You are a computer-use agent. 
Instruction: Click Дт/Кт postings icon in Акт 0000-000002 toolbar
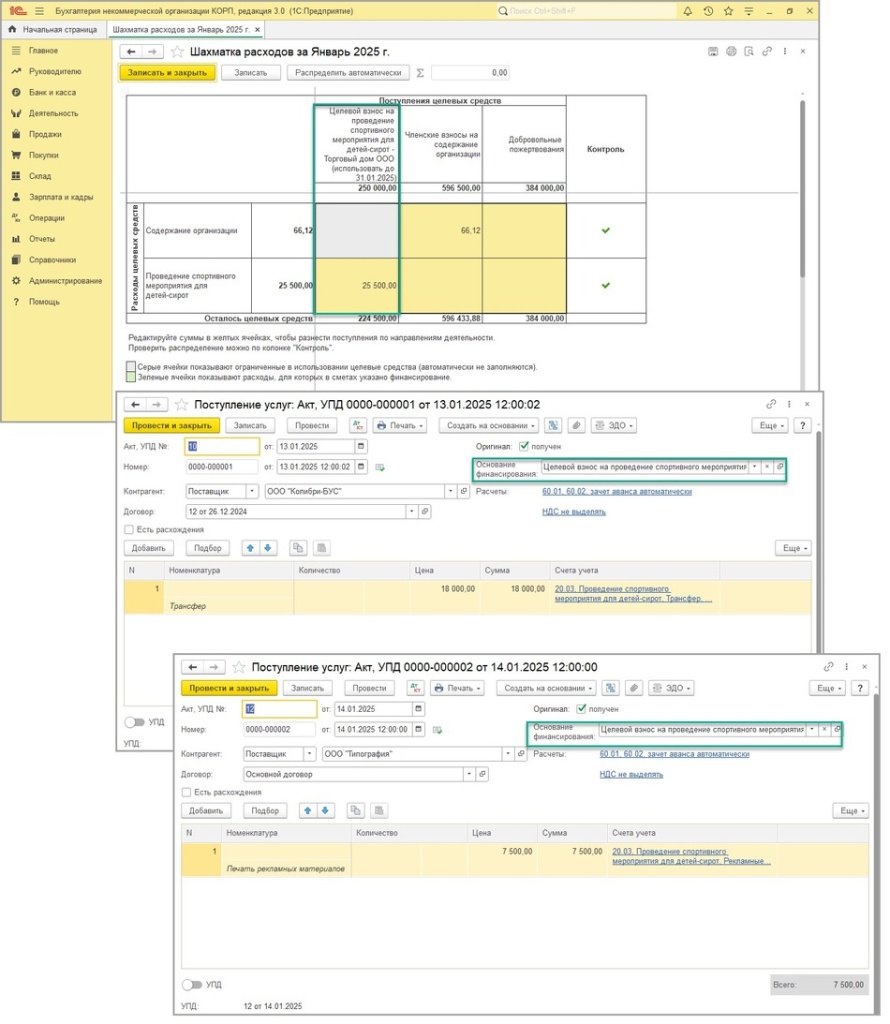tap(416, 688)
